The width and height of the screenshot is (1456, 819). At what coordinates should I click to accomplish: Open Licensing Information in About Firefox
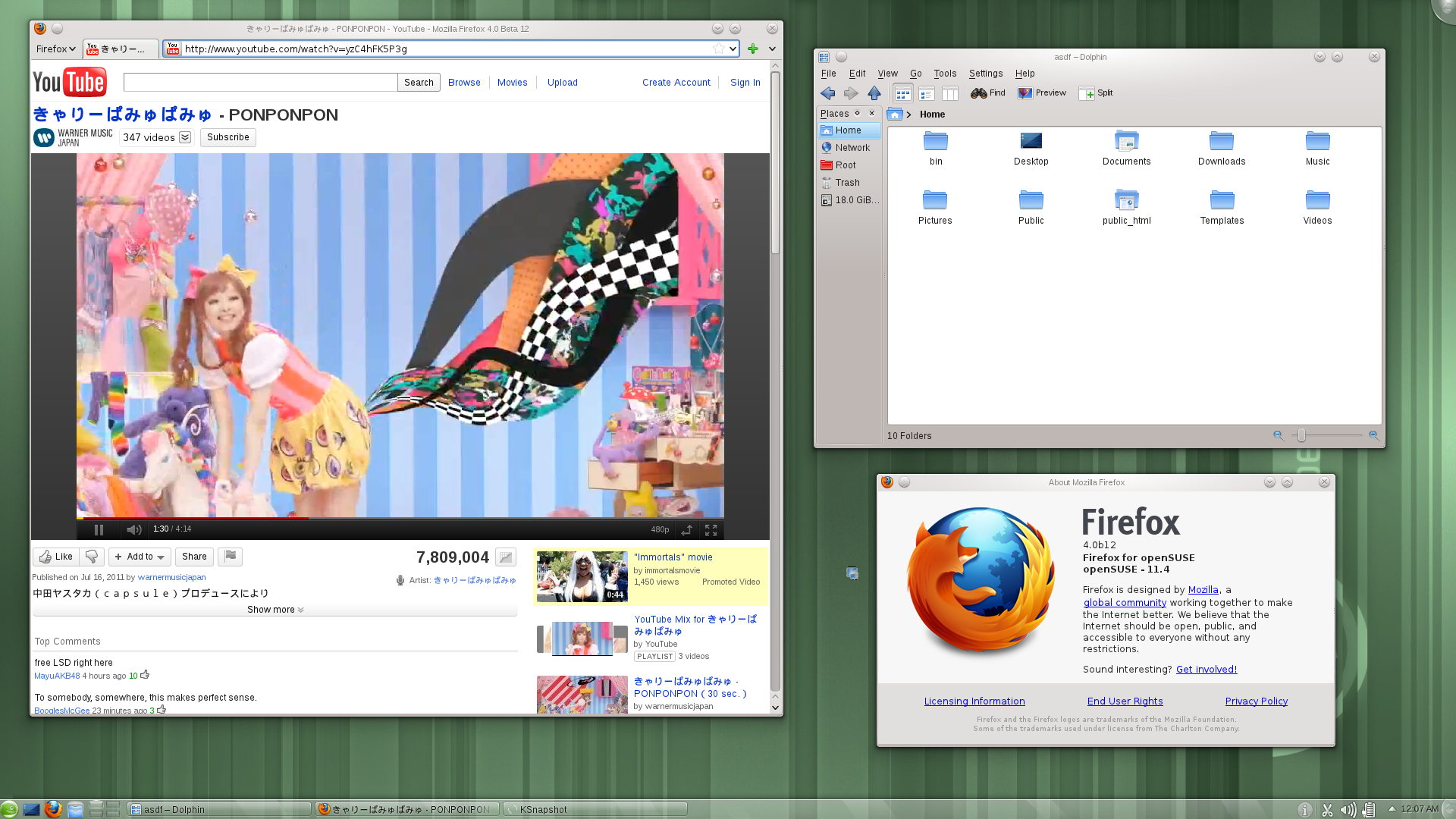974,701
